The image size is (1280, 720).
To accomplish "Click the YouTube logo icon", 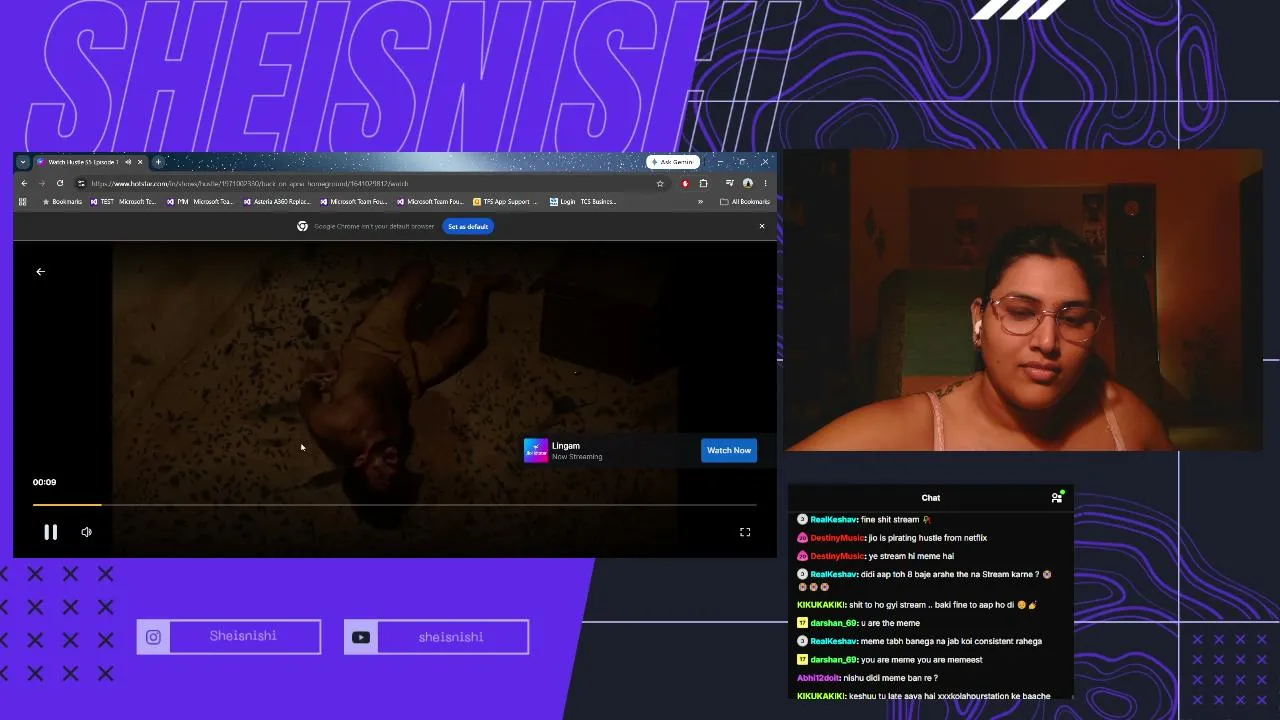I will point(361,637).
